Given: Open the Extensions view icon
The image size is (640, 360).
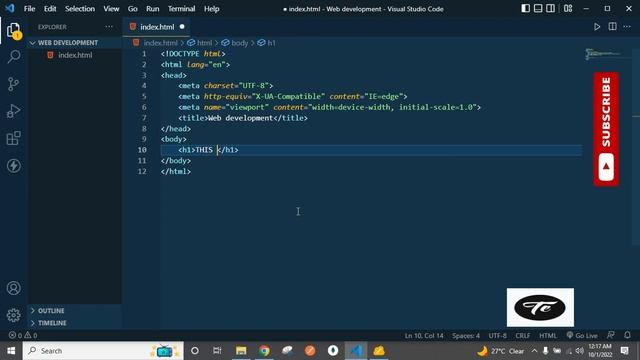Looking at the screenshot, I should tap(13, 138).
